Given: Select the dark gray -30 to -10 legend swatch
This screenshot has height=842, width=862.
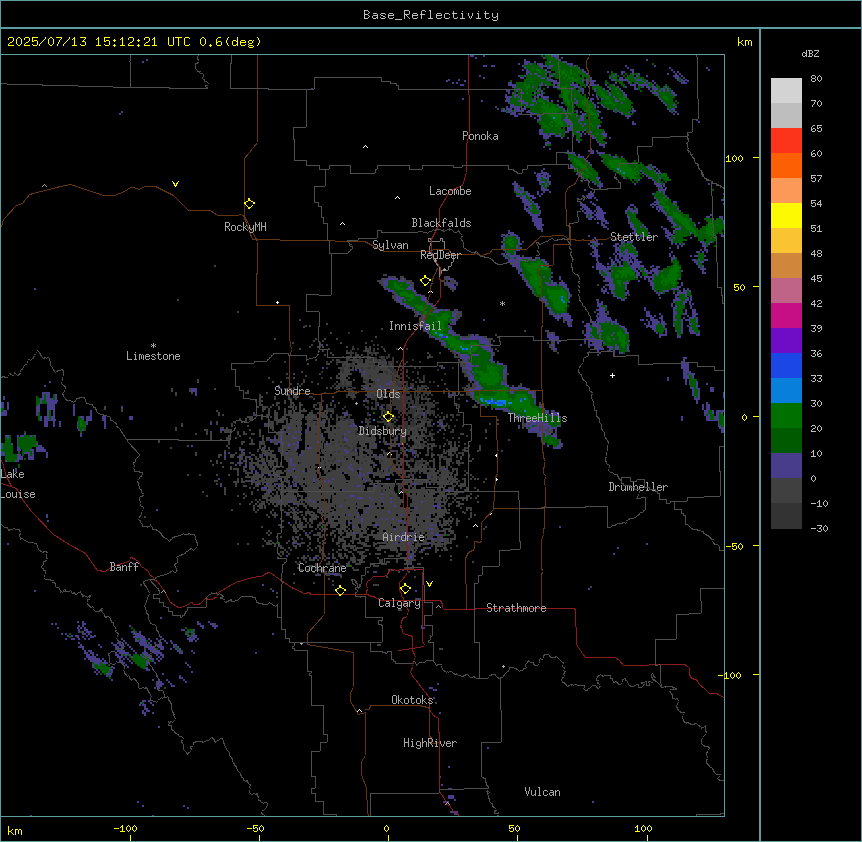Looking at the screenshot, I should [786, 516].
